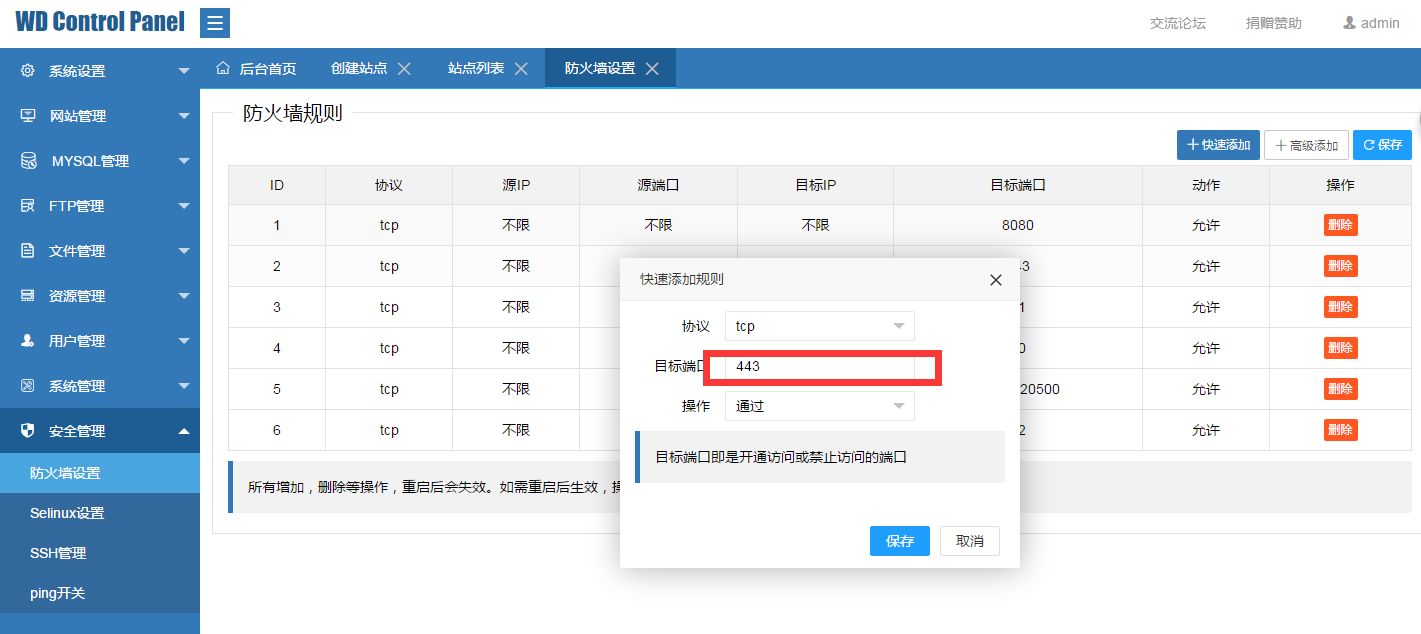The height and width of the screenshot is (634, 1421).
Task: Open the FTP管理 sidebar icon
Action: pyautogui.click(x=29, y=205)
